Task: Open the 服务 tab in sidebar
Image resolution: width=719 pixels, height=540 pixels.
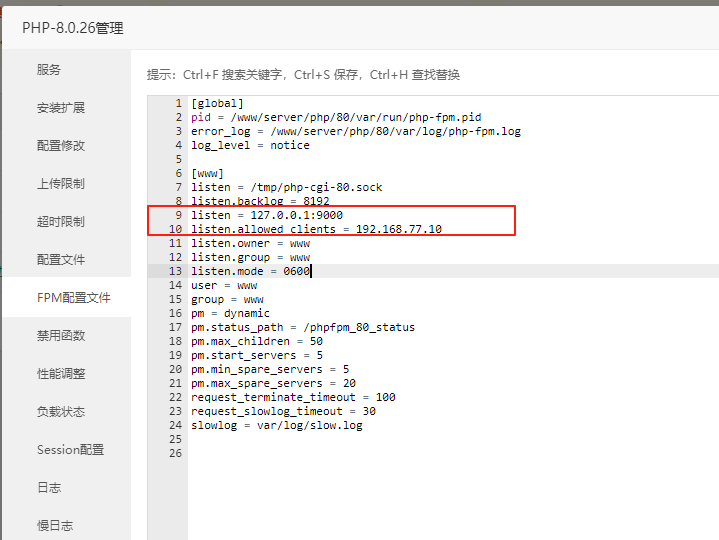Action: (x=49, y=69)
